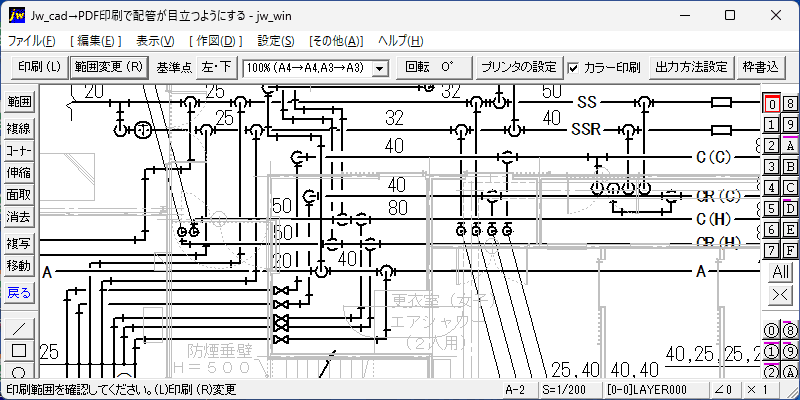Click the 印刷 (L) print button
The image size is (800, 400).
[39, 67]
